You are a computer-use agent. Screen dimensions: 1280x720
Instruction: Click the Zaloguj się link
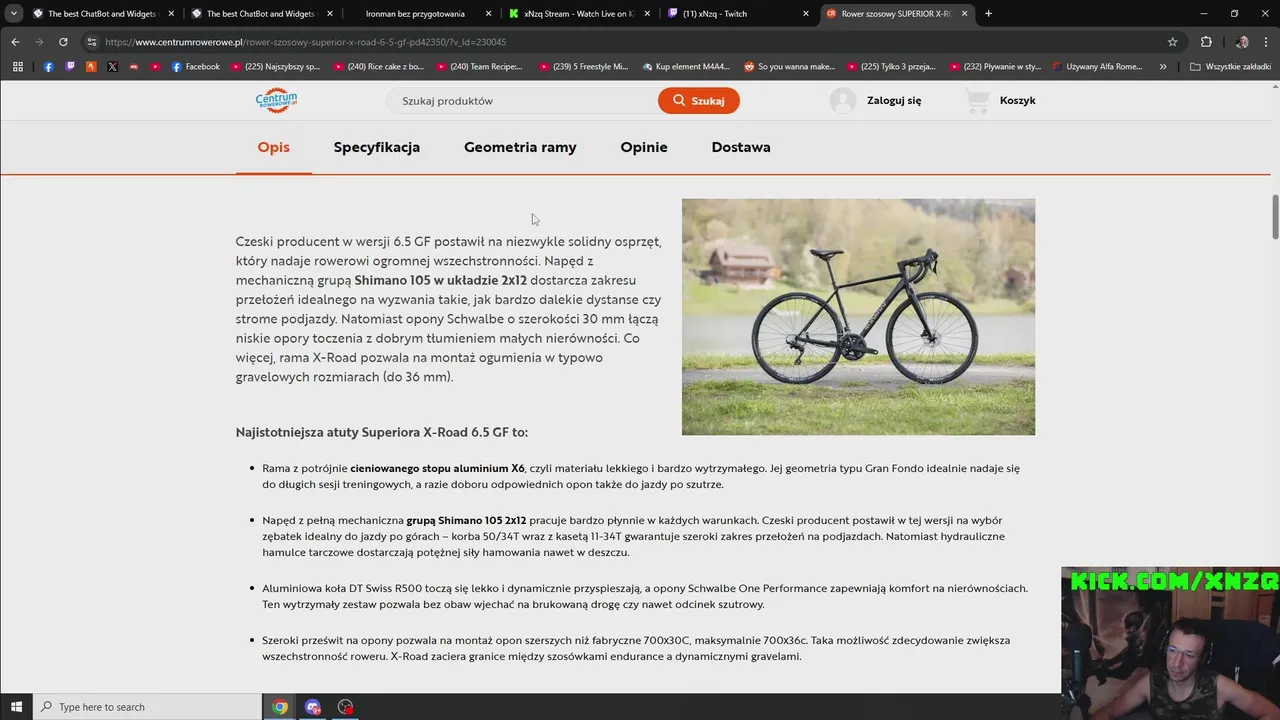[894, 100]
